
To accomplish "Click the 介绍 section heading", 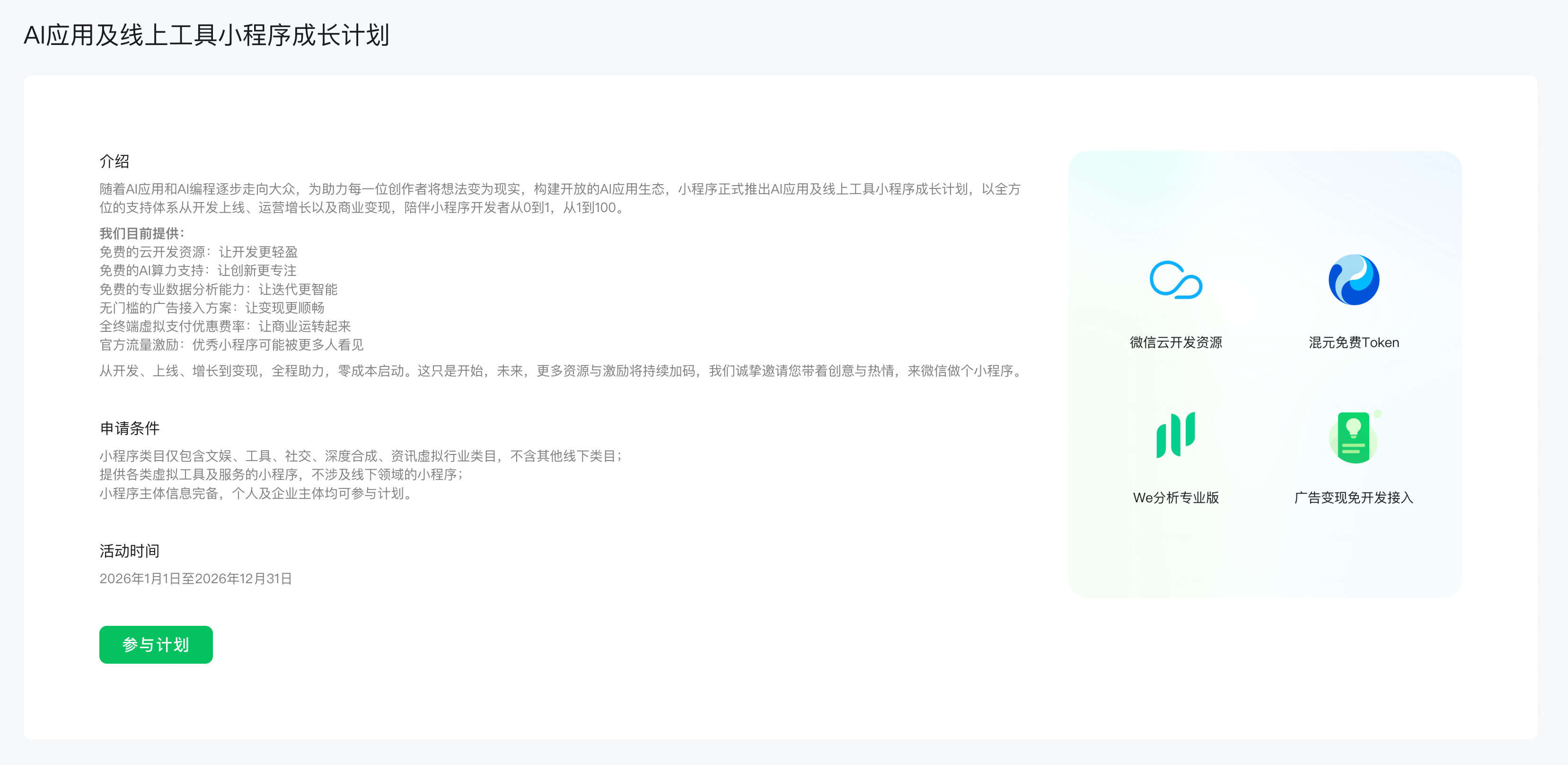I will tap(115, 161).
